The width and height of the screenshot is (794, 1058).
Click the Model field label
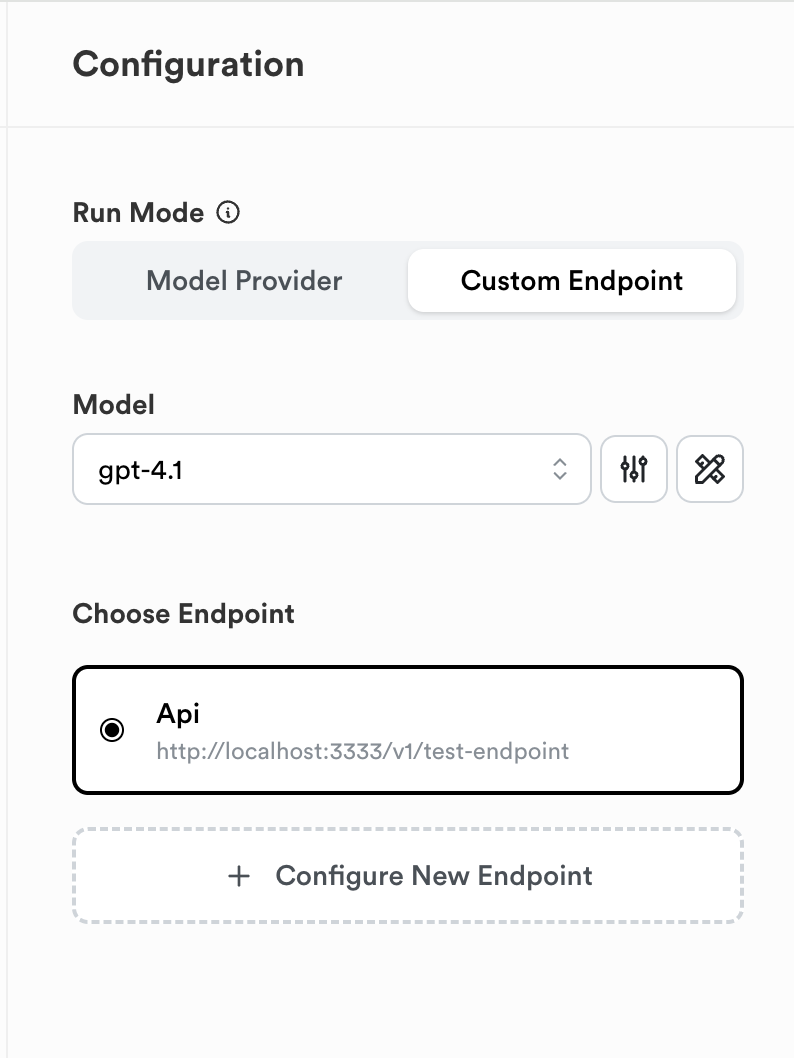pos(113,405)
